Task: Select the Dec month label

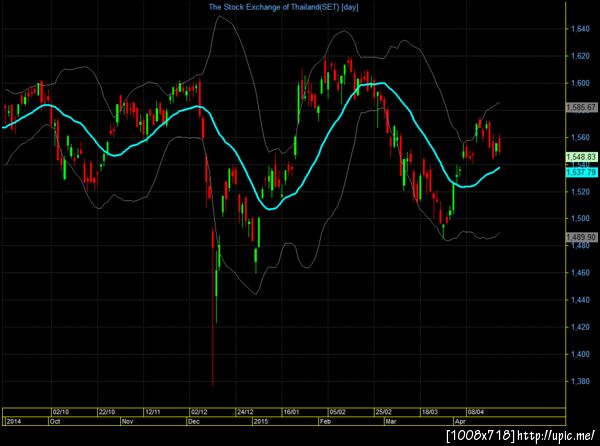Action: tap(194, 422)
